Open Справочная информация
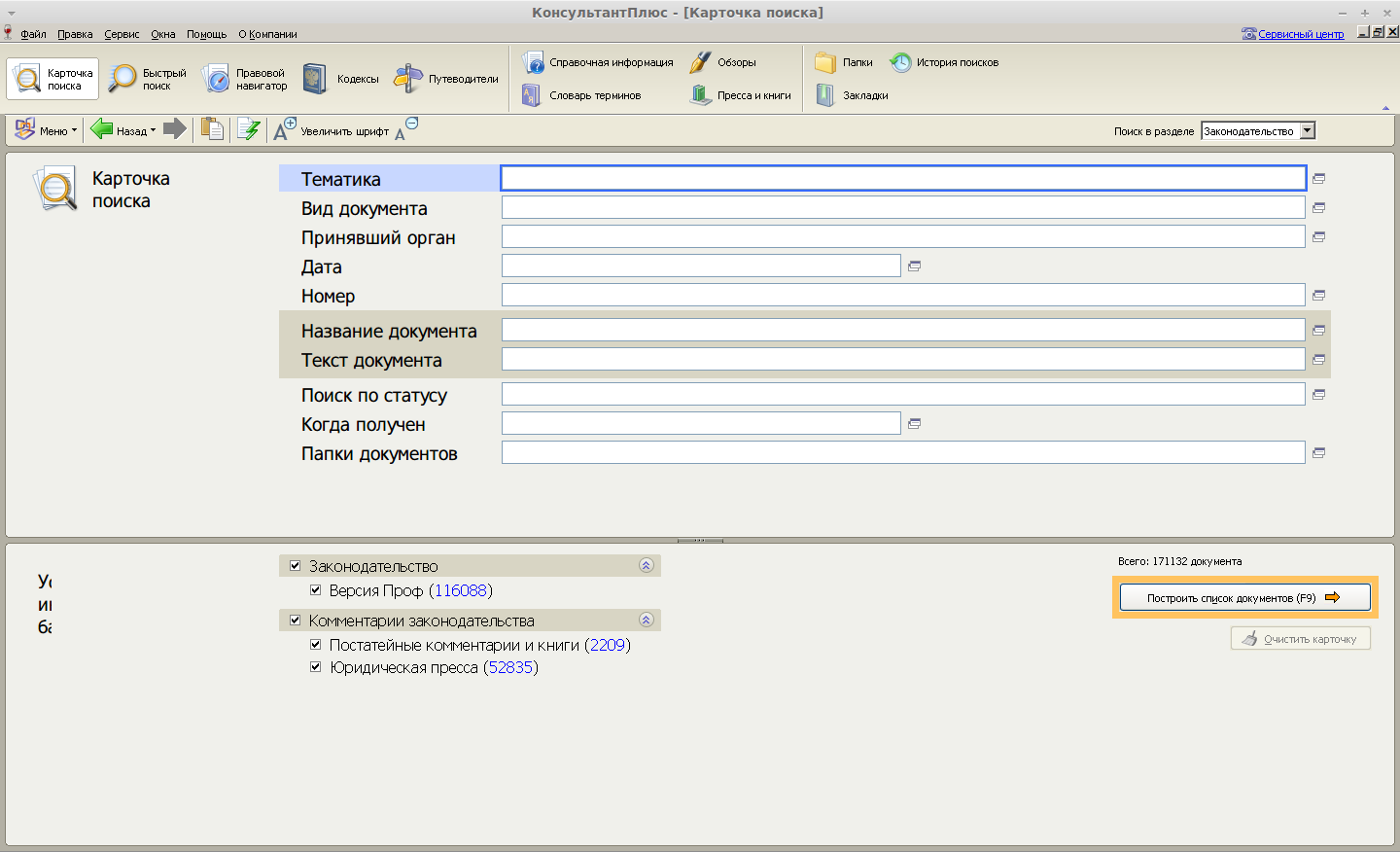Viewport: 1400px width, 852px height. (598, 62)
